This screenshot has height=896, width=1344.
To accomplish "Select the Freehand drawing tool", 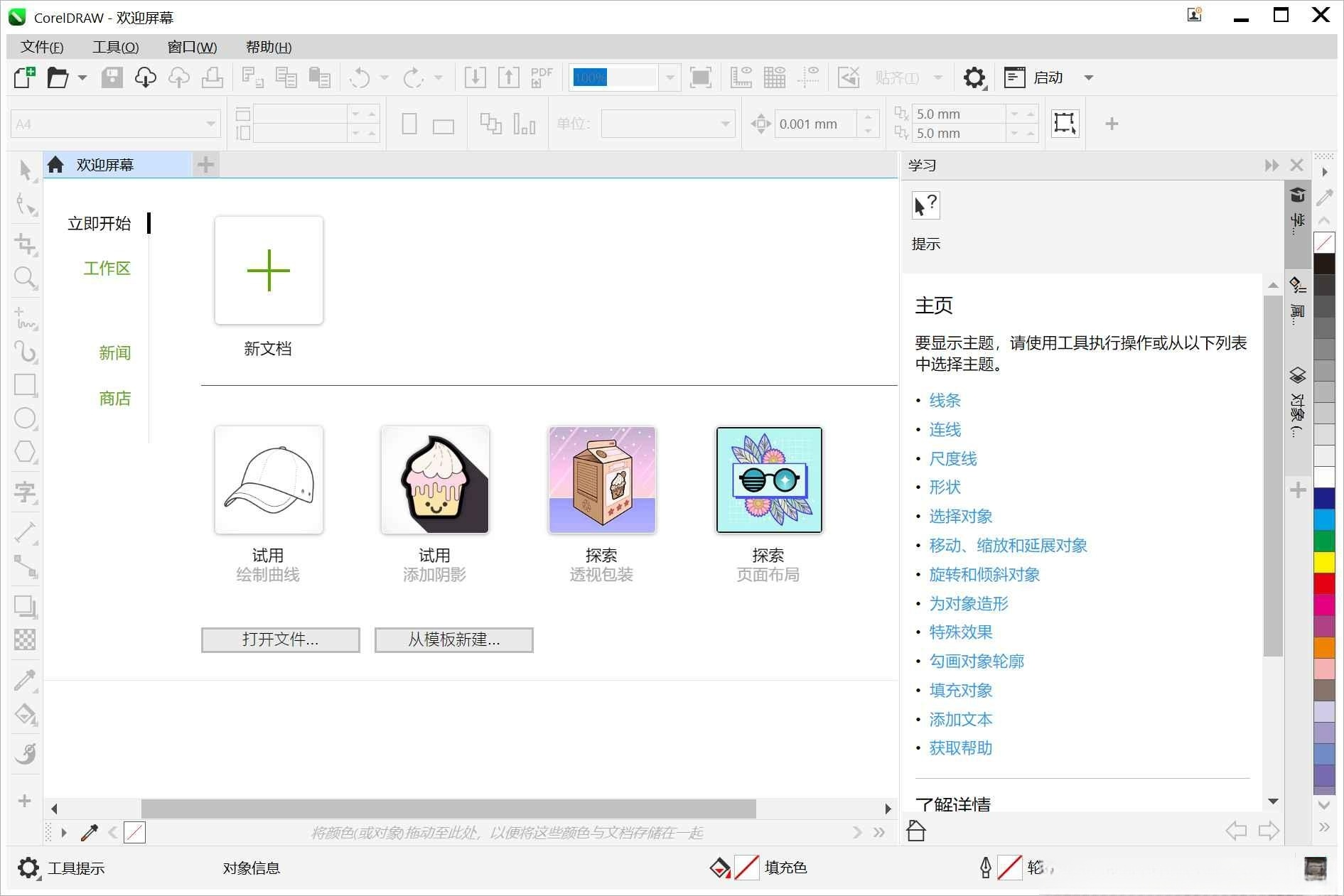I will pyautogui.click(x=26, y=318).
